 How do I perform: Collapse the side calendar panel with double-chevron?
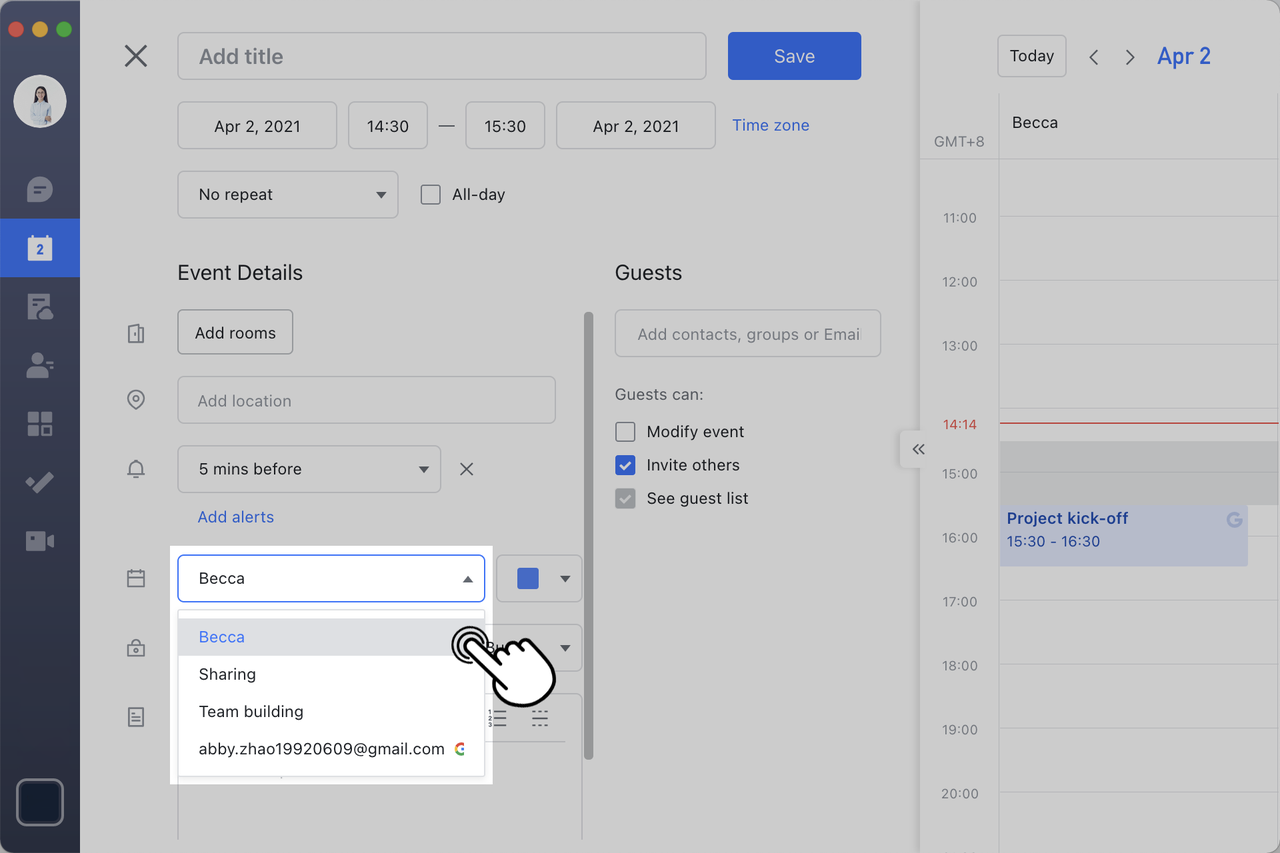(918, 449)
